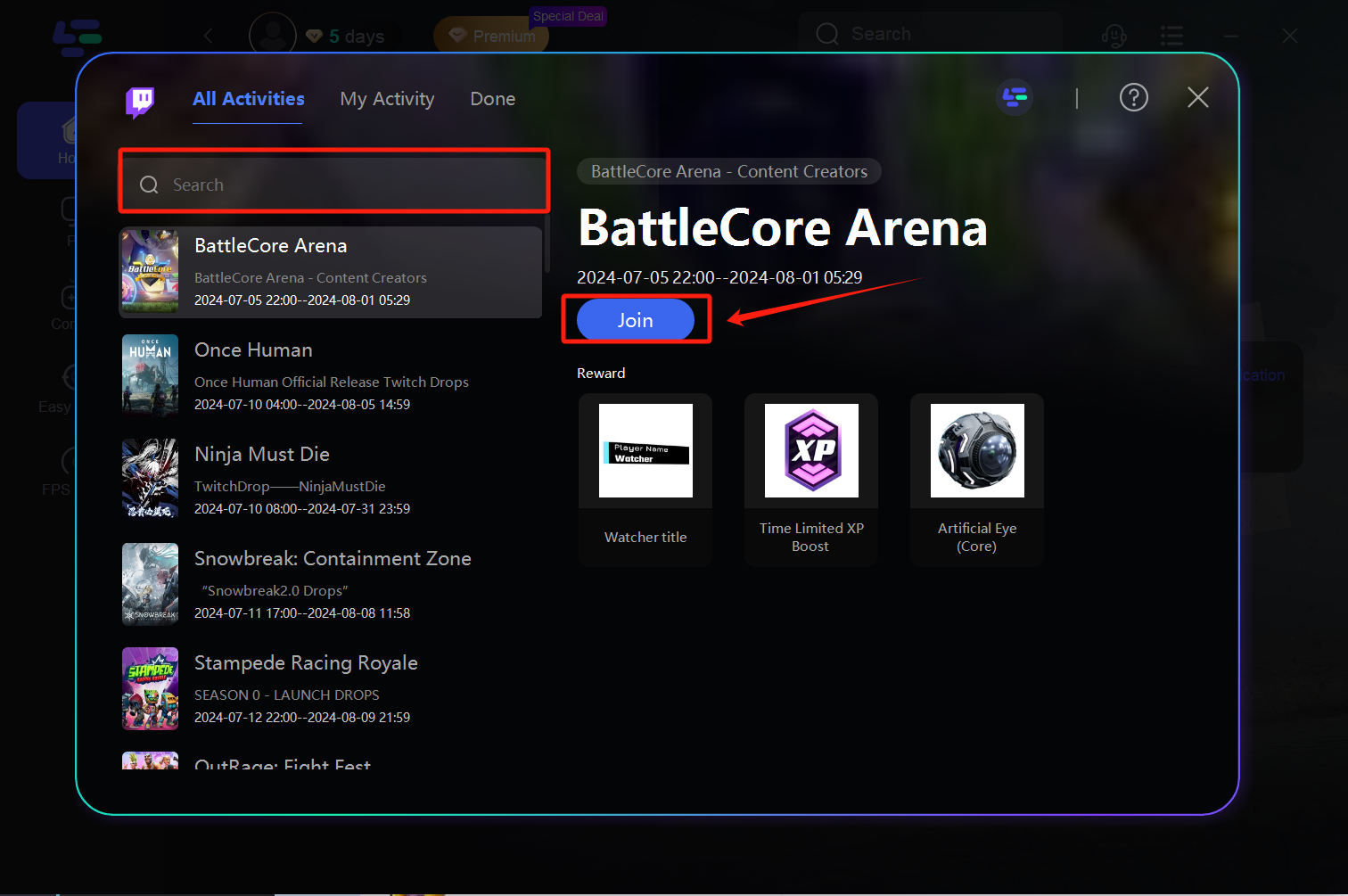Viewport: 1348px width, 896px height.
Task: Click the Ninja Must Die date range ending 2024-07-31
Action: coord(302,509)
